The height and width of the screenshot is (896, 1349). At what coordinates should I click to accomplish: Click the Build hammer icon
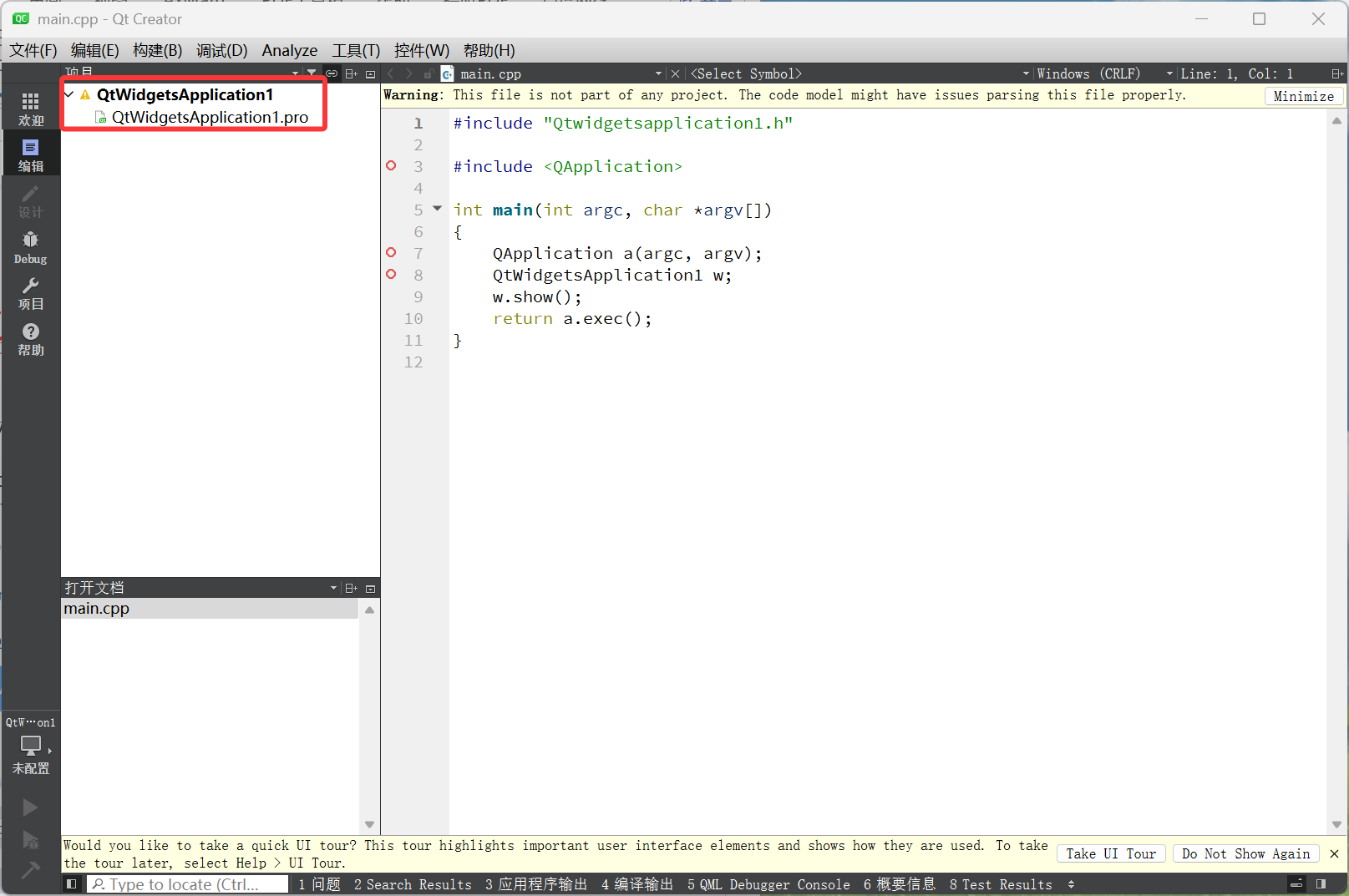[30, 871]
